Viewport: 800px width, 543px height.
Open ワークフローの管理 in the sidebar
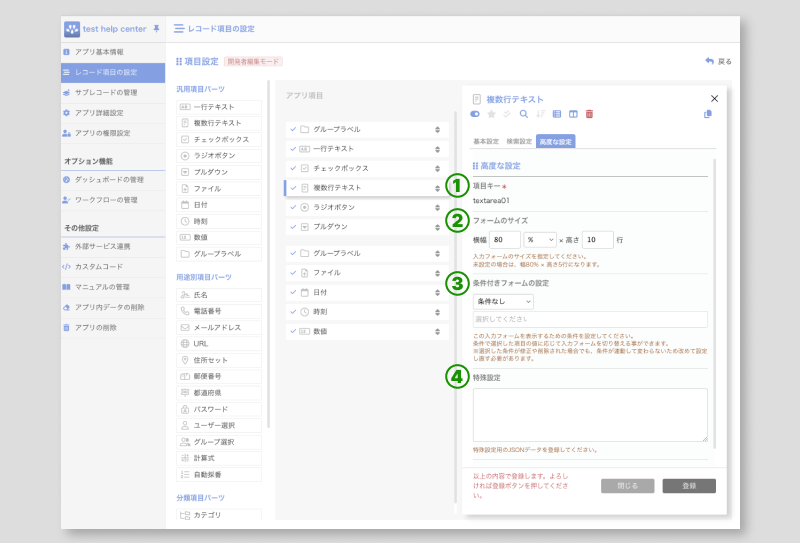[x=113, y=200]
